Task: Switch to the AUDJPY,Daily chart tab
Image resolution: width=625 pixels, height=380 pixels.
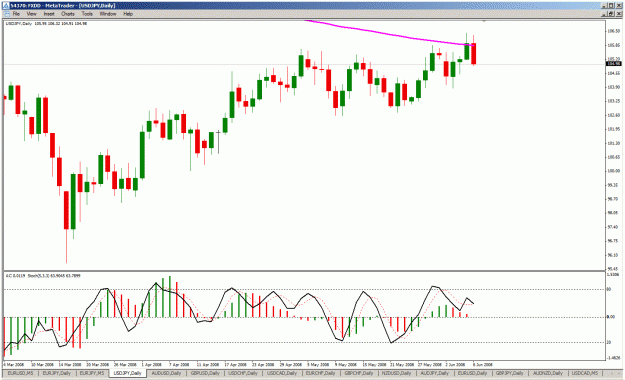Action: (434, 373)
